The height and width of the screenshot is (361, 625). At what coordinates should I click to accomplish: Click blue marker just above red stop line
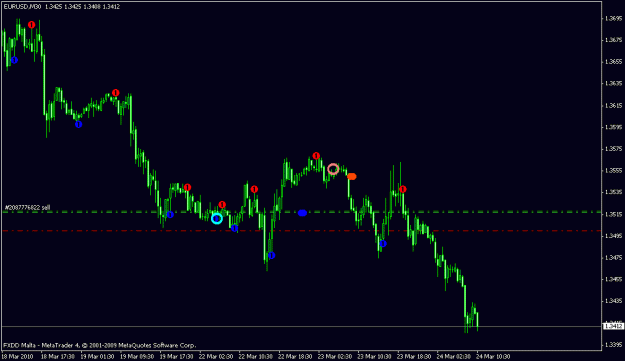[x=234, y=228]
